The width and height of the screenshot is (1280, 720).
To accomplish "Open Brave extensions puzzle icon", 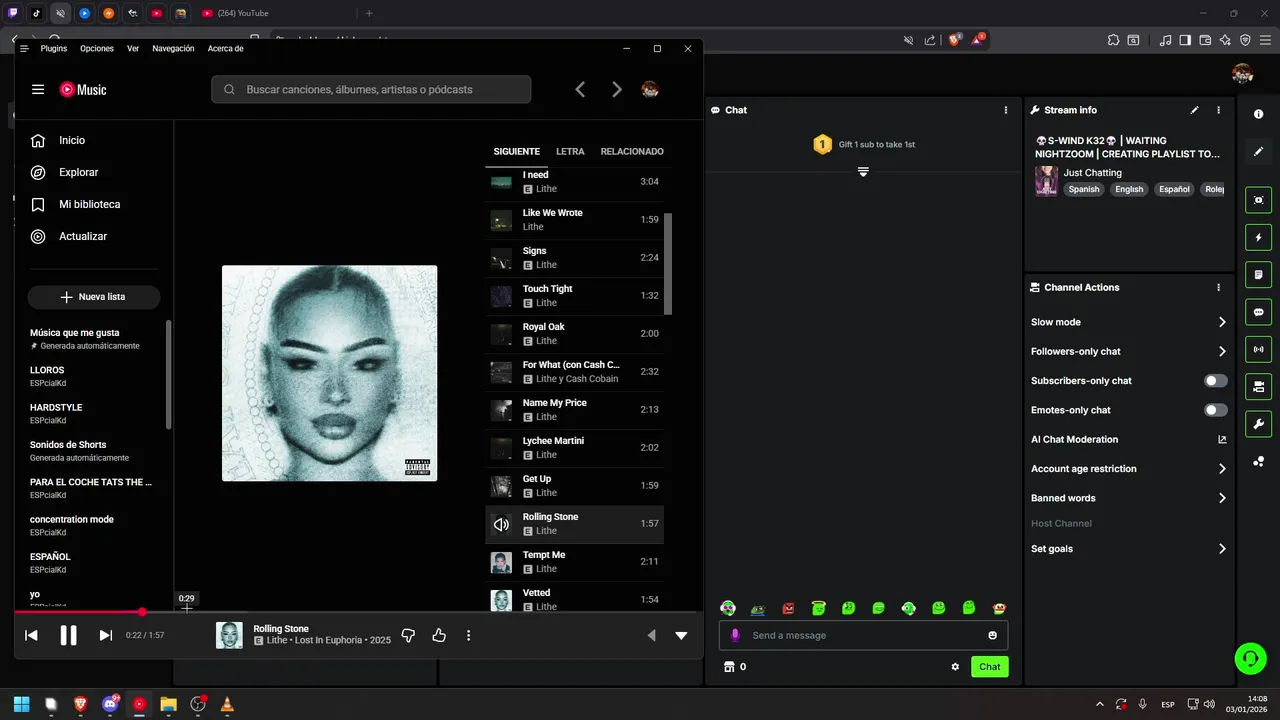I will [x=1113, y=40].
